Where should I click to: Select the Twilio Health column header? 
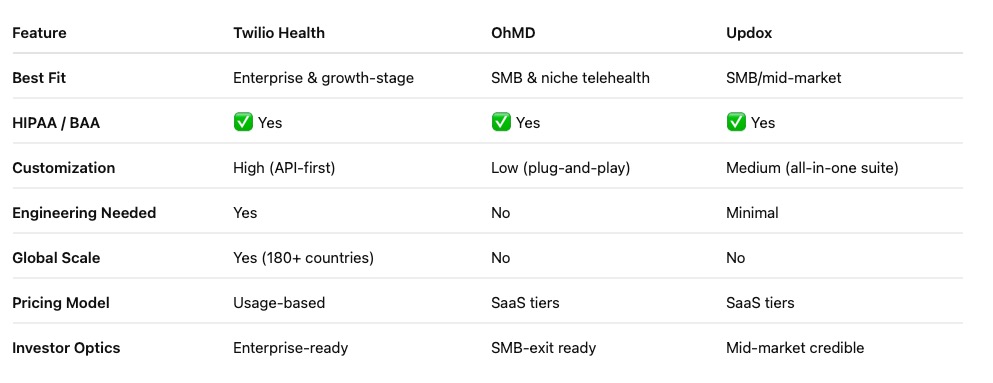(279, 33)
